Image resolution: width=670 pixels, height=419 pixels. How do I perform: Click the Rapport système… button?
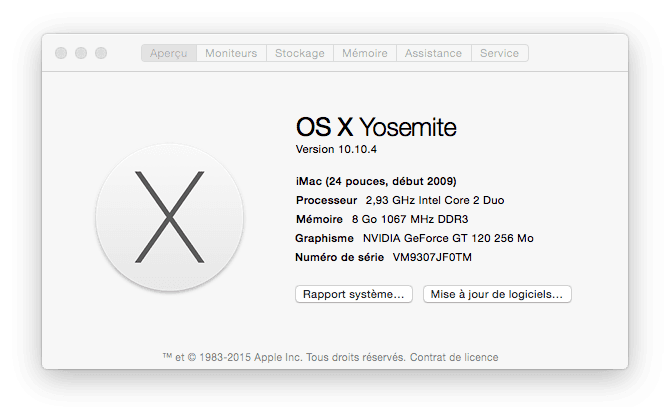point(354,294)
